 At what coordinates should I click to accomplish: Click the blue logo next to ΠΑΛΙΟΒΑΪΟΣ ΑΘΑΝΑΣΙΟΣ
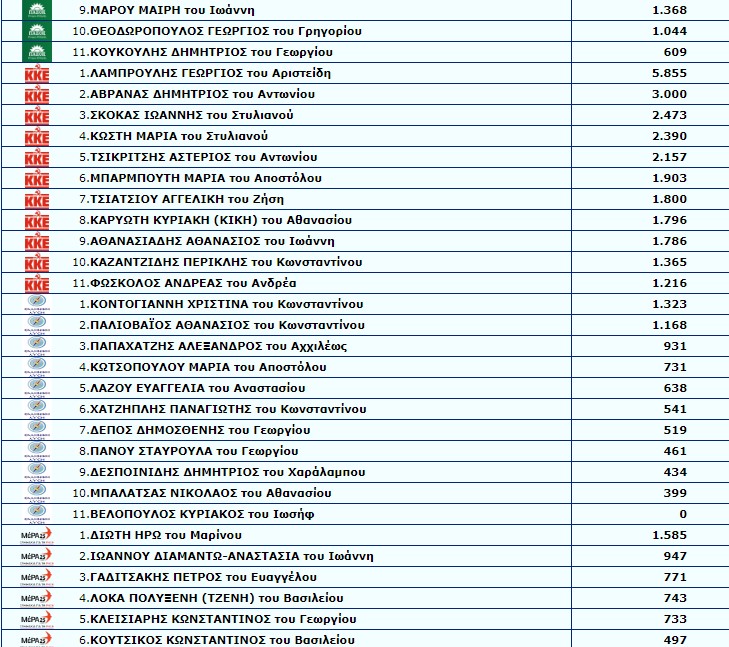coord(37,325)
